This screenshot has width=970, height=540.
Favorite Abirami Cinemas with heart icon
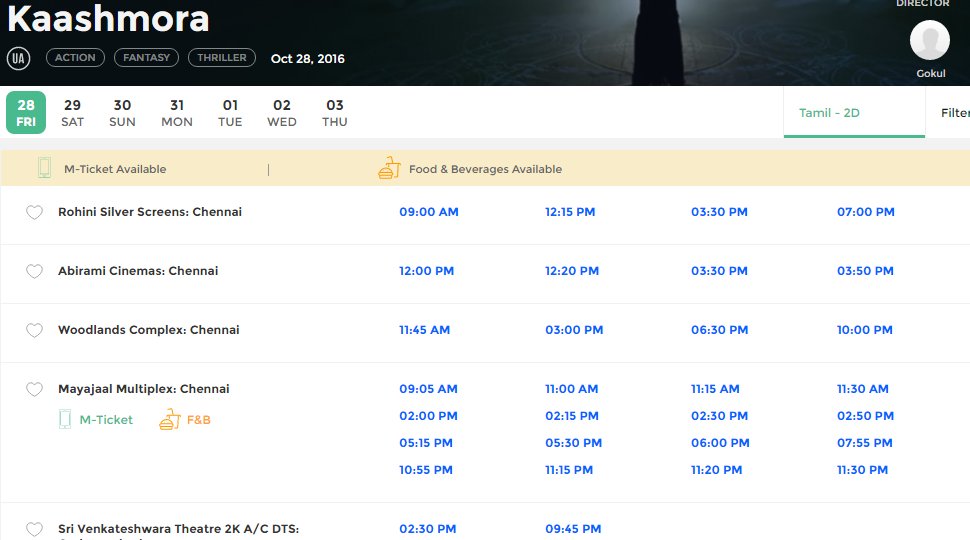pos(35,271)
